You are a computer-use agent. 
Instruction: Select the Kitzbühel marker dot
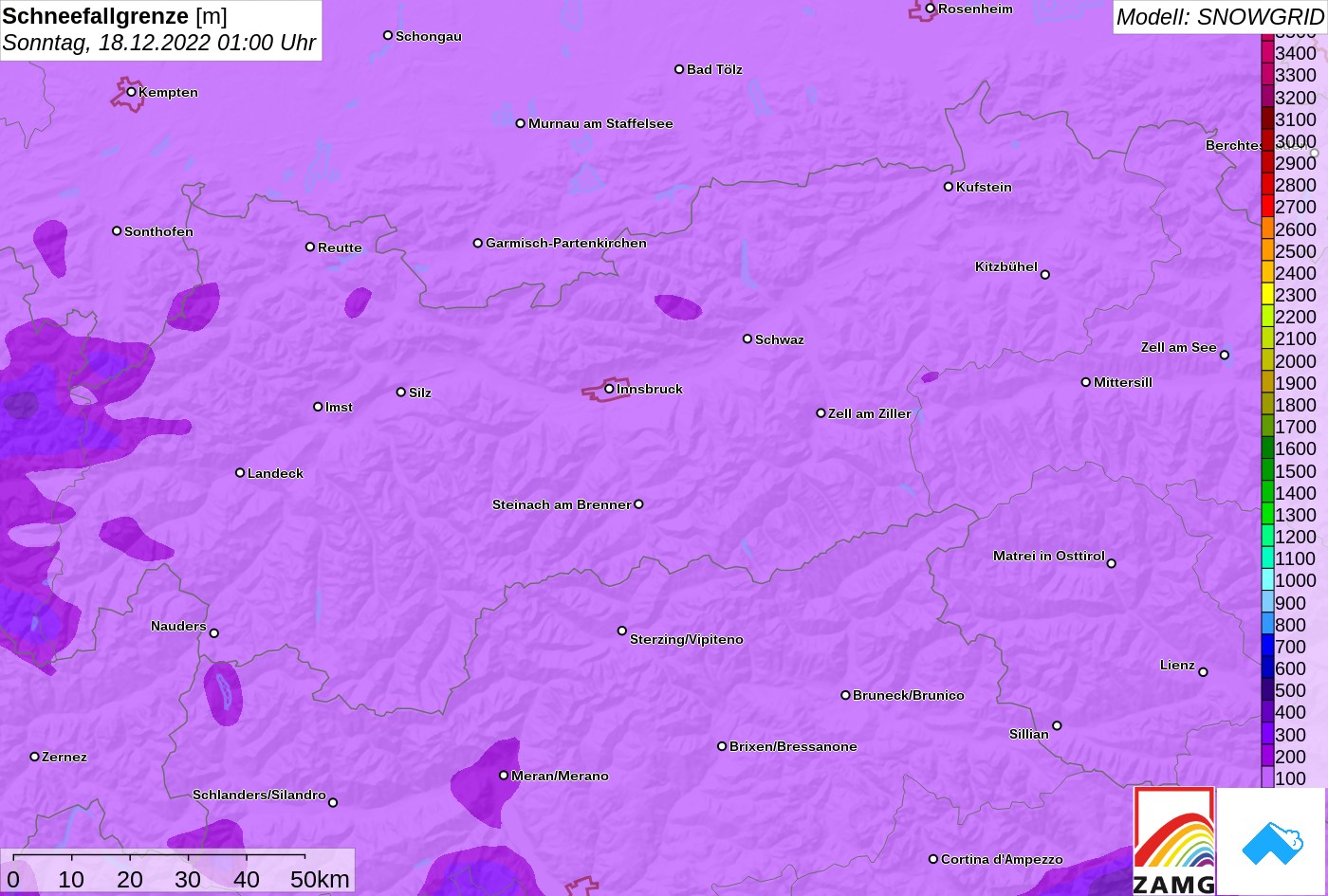(x=1045, y=275)
